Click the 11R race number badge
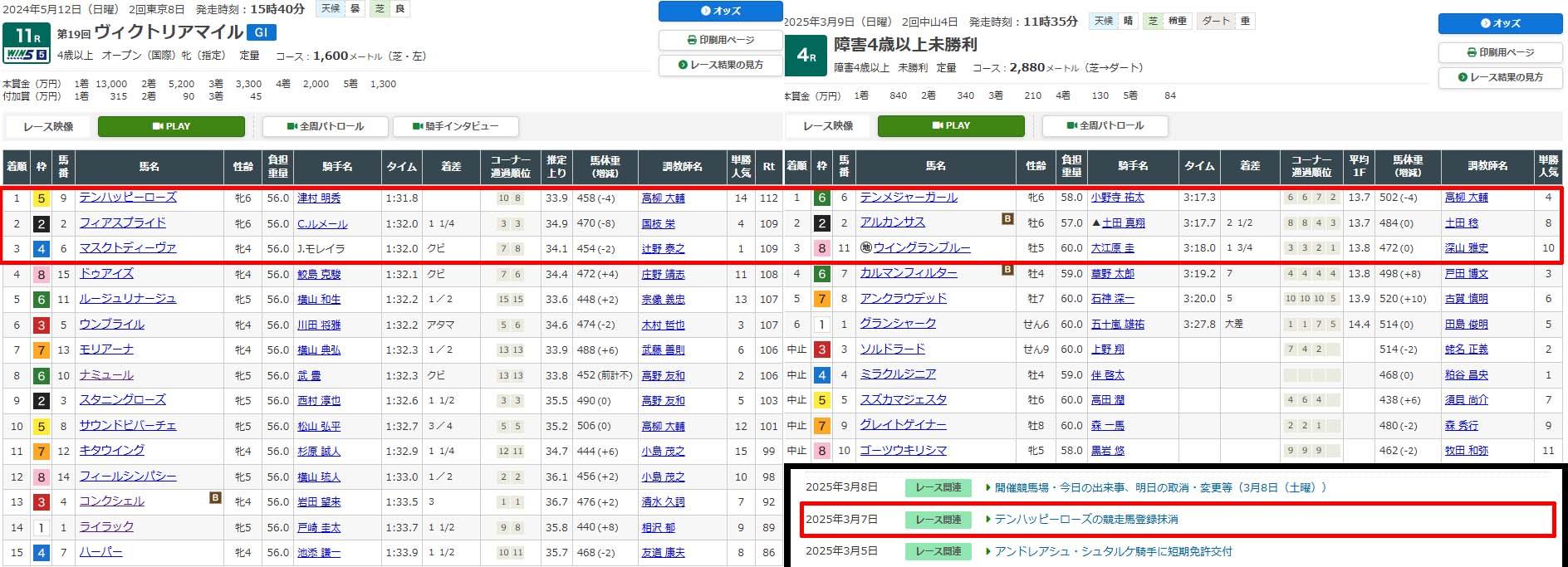Image resolution: width=1568 pixels, height=567 pixels. (27, 36)
